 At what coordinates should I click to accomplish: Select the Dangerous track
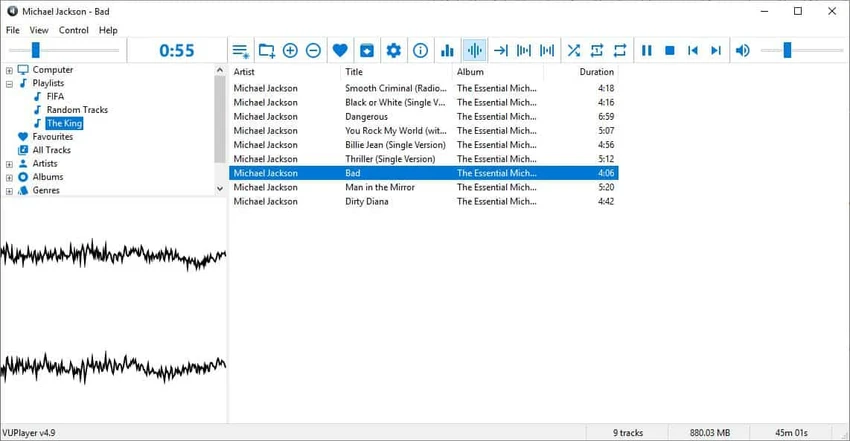coord(424,116)
